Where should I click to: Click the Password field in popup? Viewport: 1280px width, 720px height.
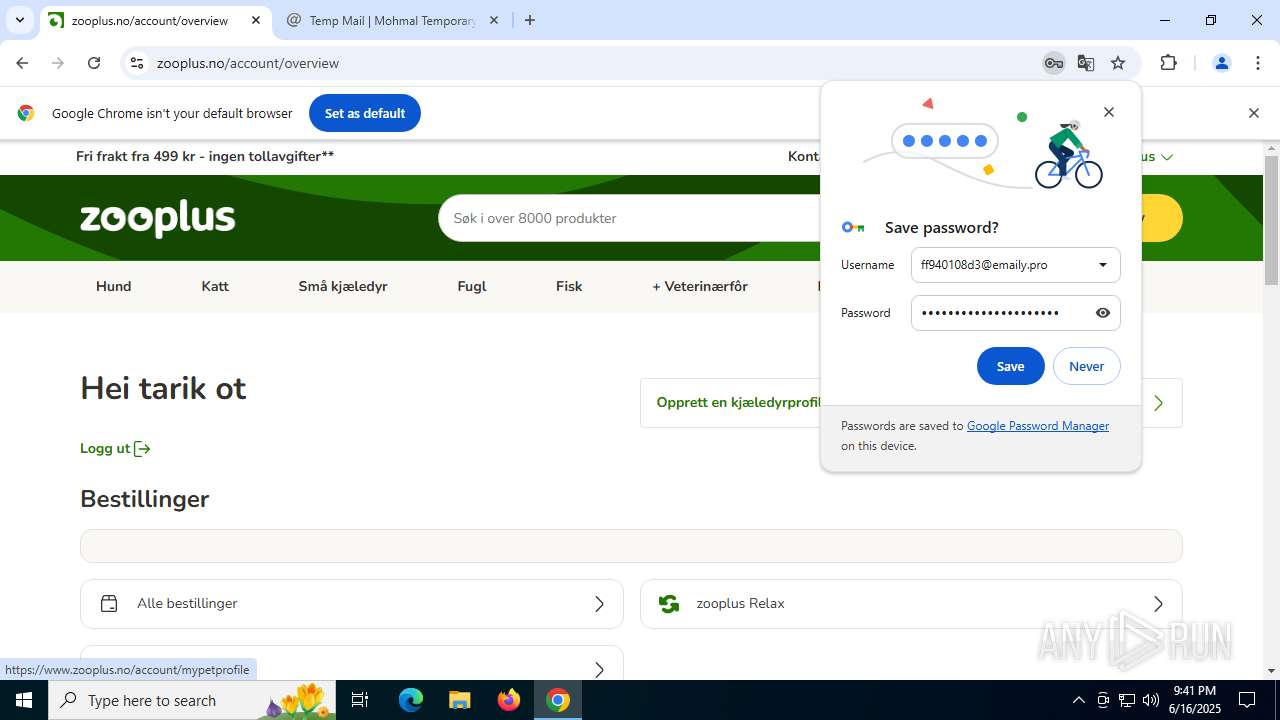click(x=1015, y=313)
